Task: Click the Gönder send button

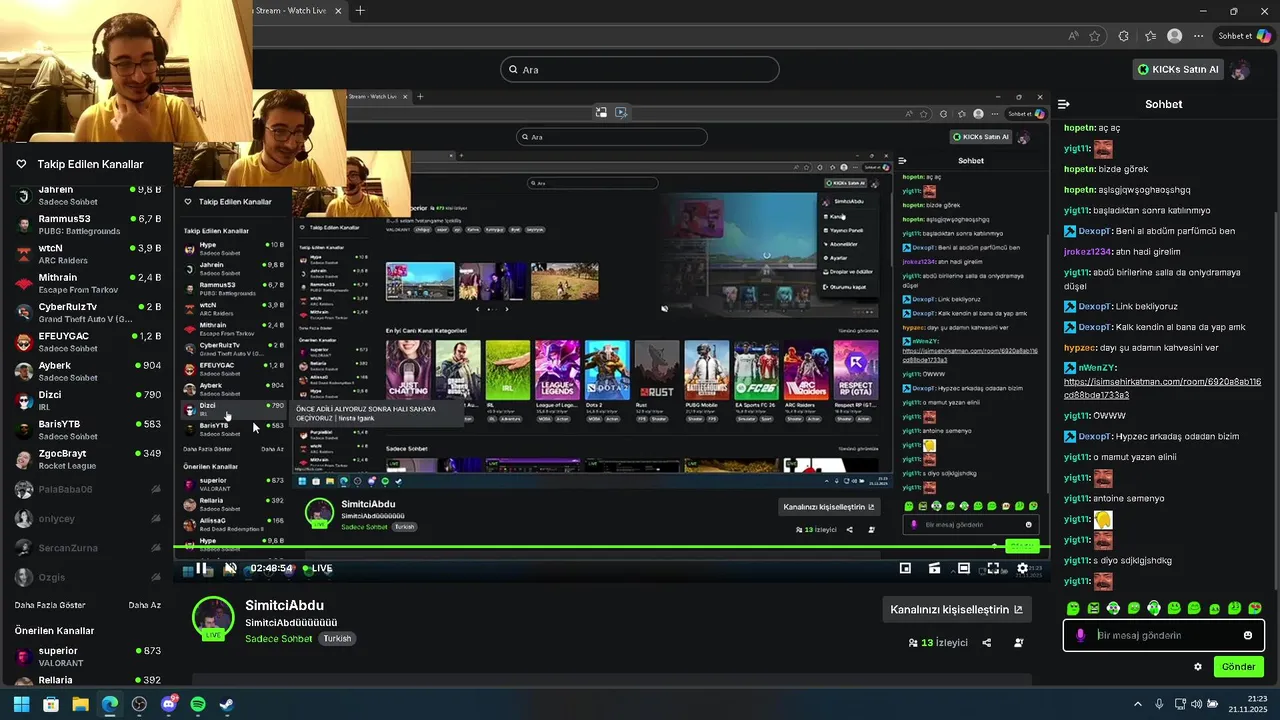Action: pos(1238,667)
